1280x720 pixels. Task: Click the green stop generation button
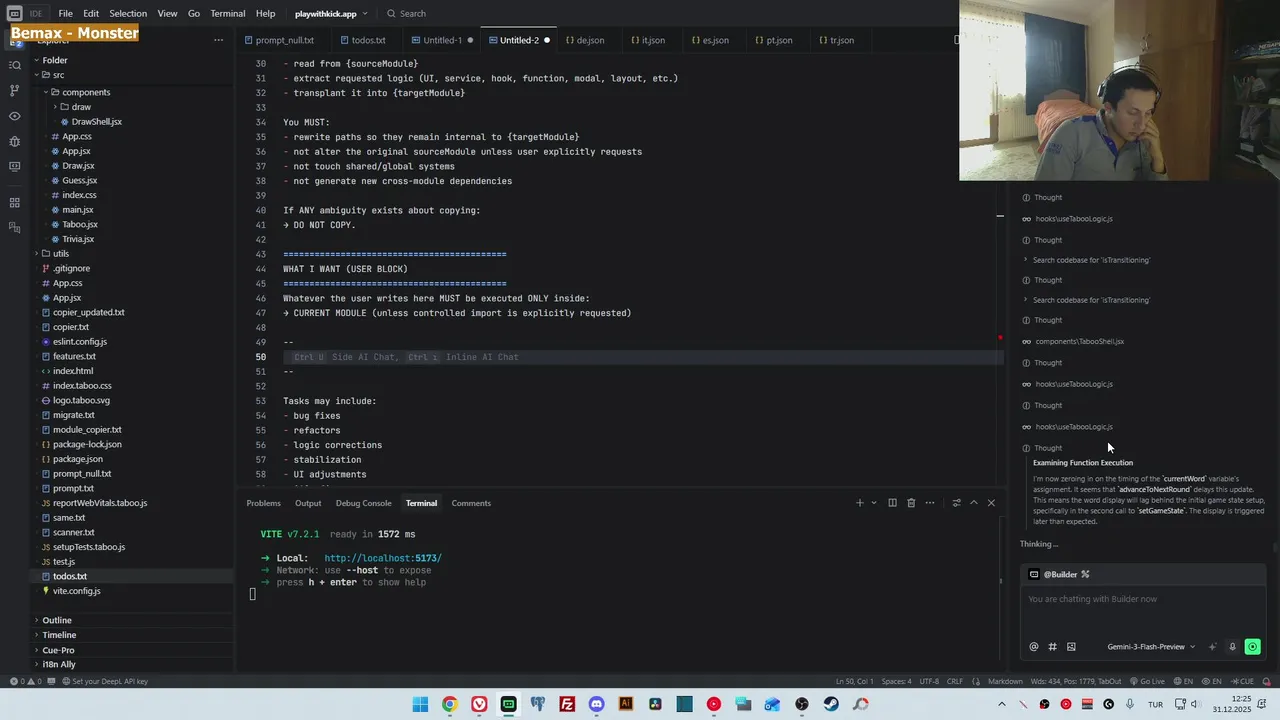1252,647
